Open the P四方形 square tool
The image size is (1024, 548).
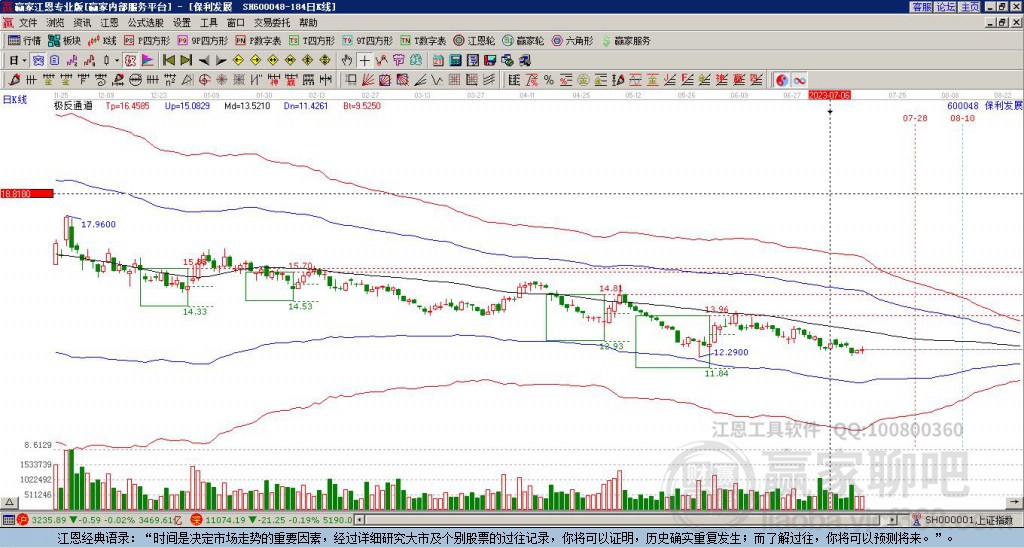[148, 40]
